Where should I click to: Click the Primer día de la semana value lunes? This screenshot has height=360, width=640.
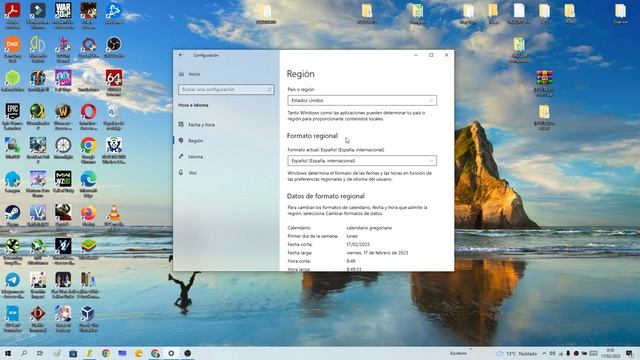352,236
